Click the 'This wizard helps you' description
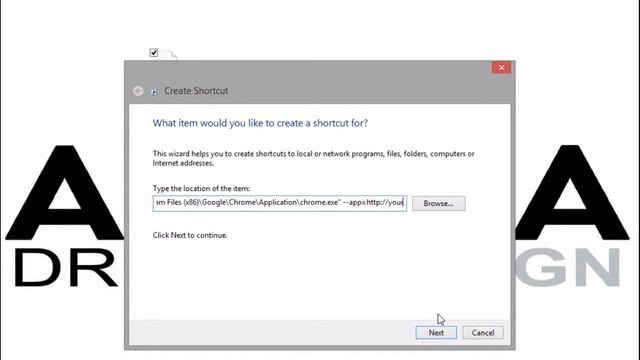640x360 pixels. tap(313, 158)
